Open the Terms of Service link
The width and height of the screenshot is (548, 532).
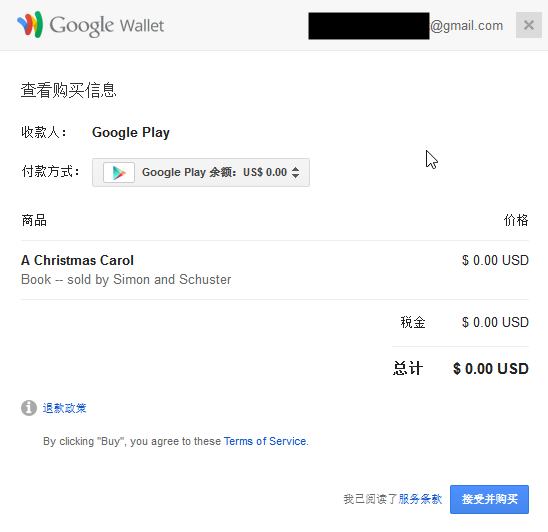point(266,441)
